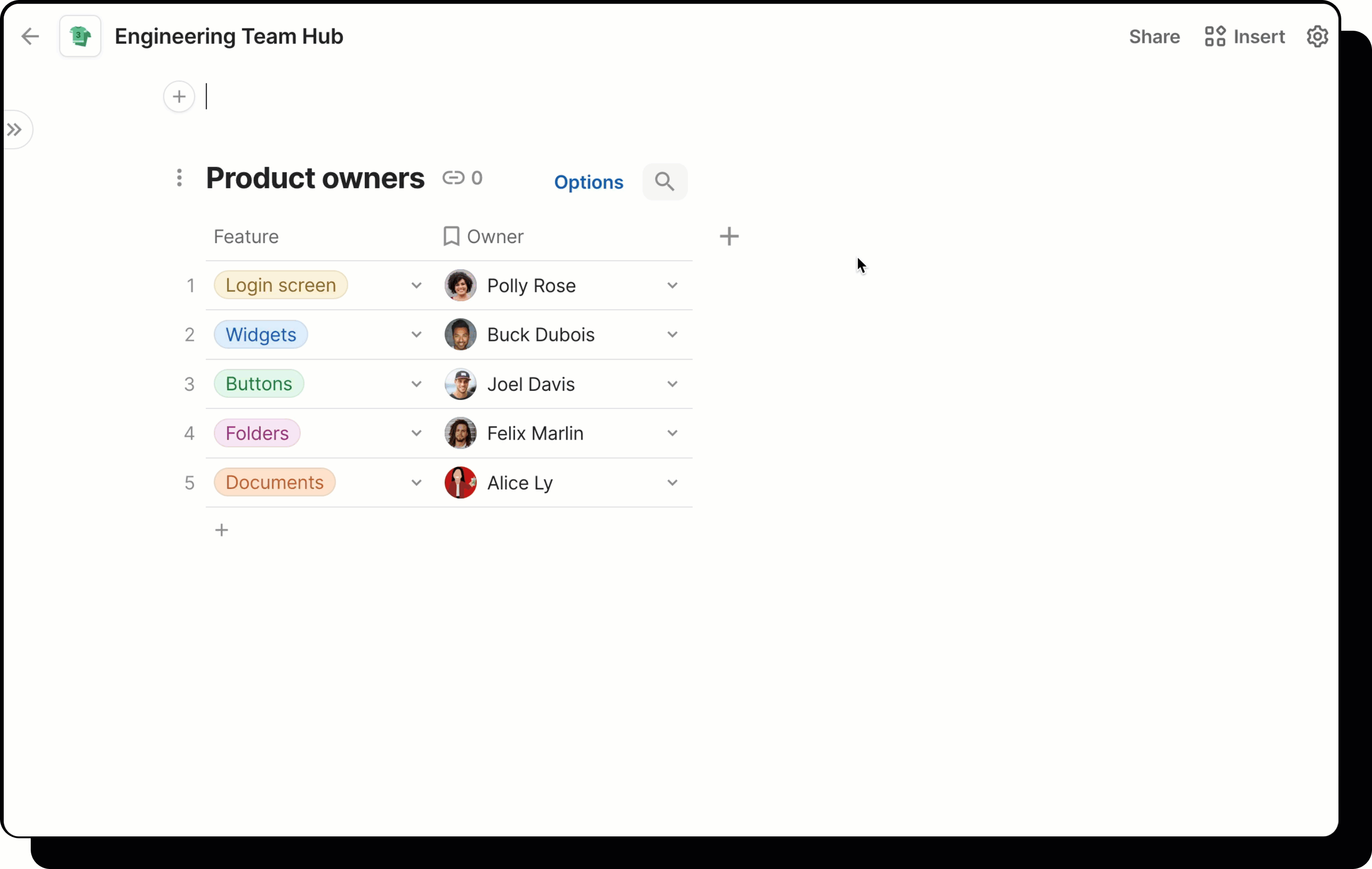Click Polly Rose's avatar photo

[x=461, y=285]
